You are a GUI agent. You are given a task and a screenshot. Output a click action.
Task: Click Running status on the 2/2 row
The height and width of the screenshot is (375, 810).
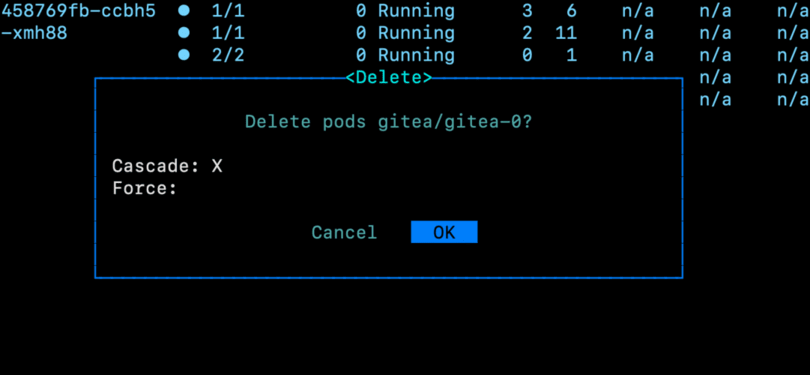point(416,55)
